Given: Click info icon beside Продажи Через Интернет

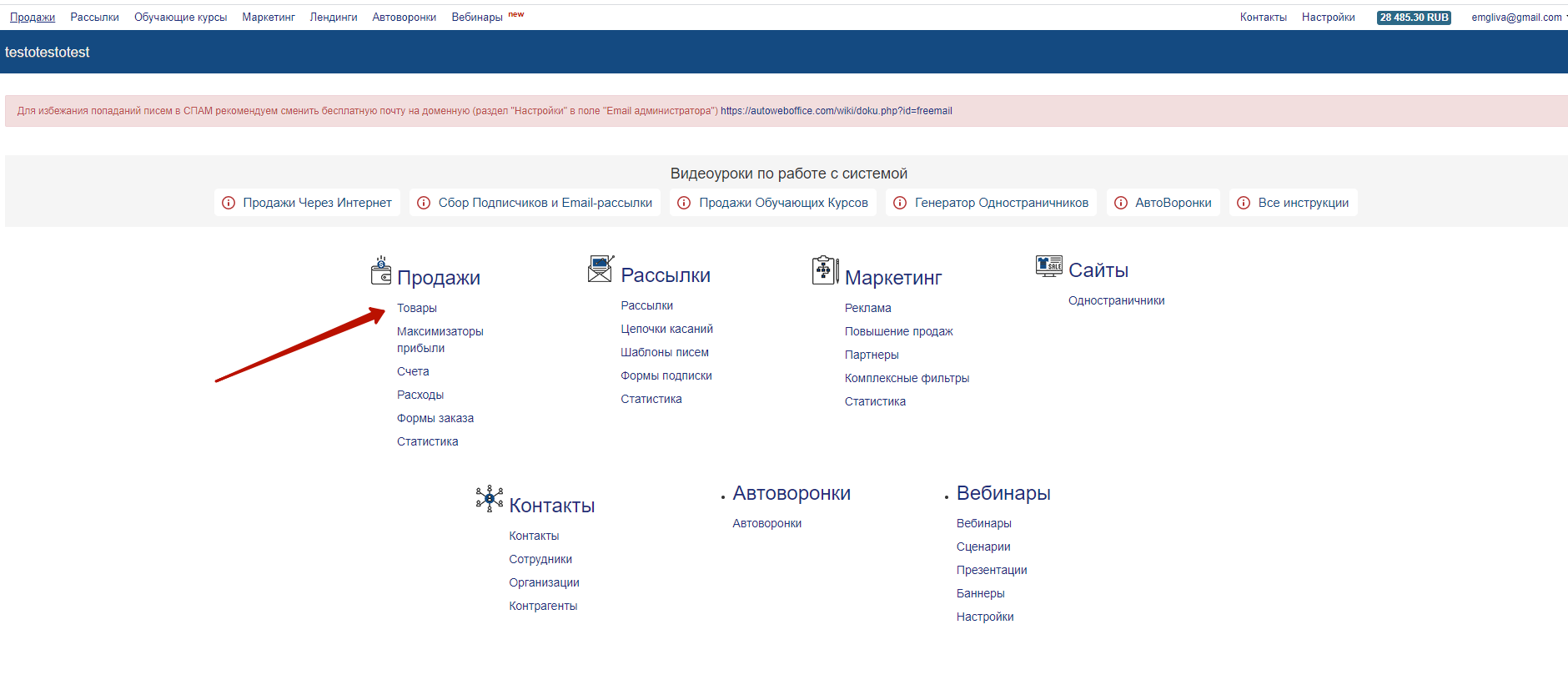Looking at the screenshot, I should [x=229, y=203].
